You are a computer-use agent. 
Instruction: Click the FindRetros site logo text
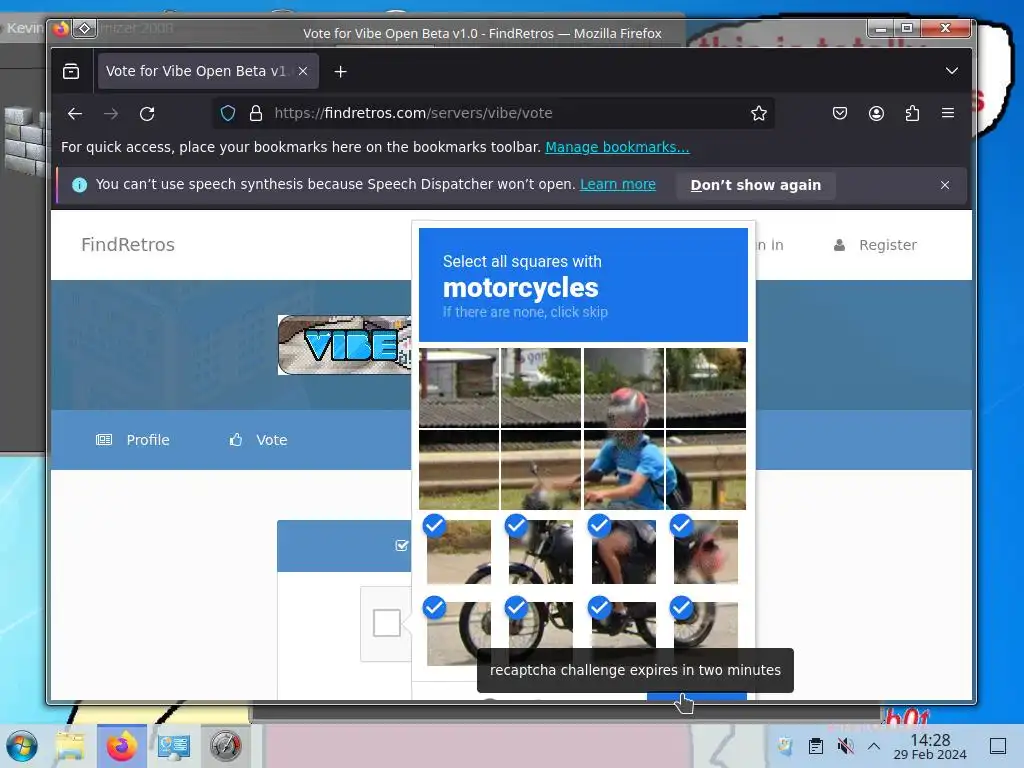click(128, 244)
